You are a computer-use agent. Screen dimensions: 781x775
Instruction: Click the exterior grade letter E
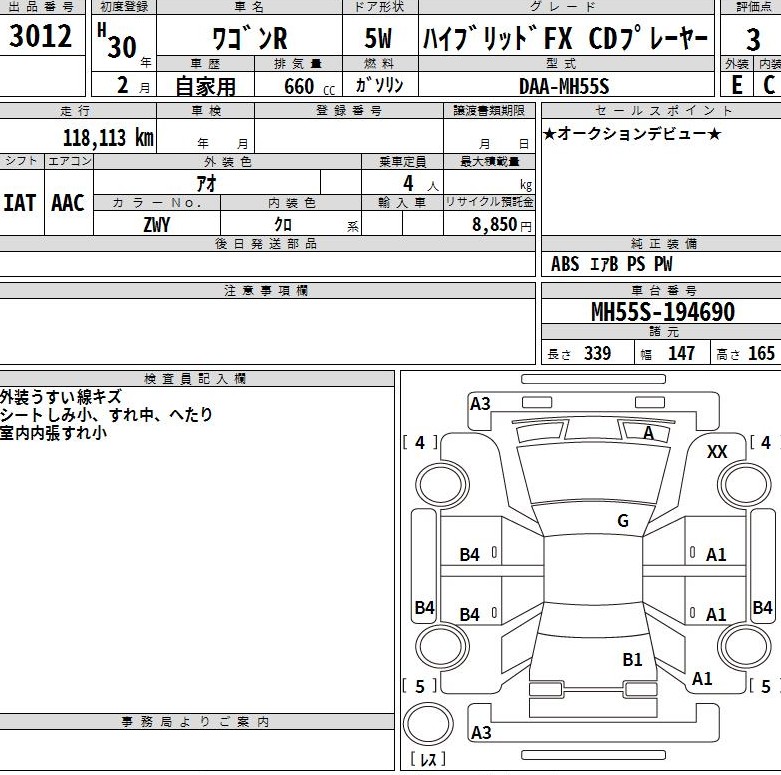pos(737,85)
